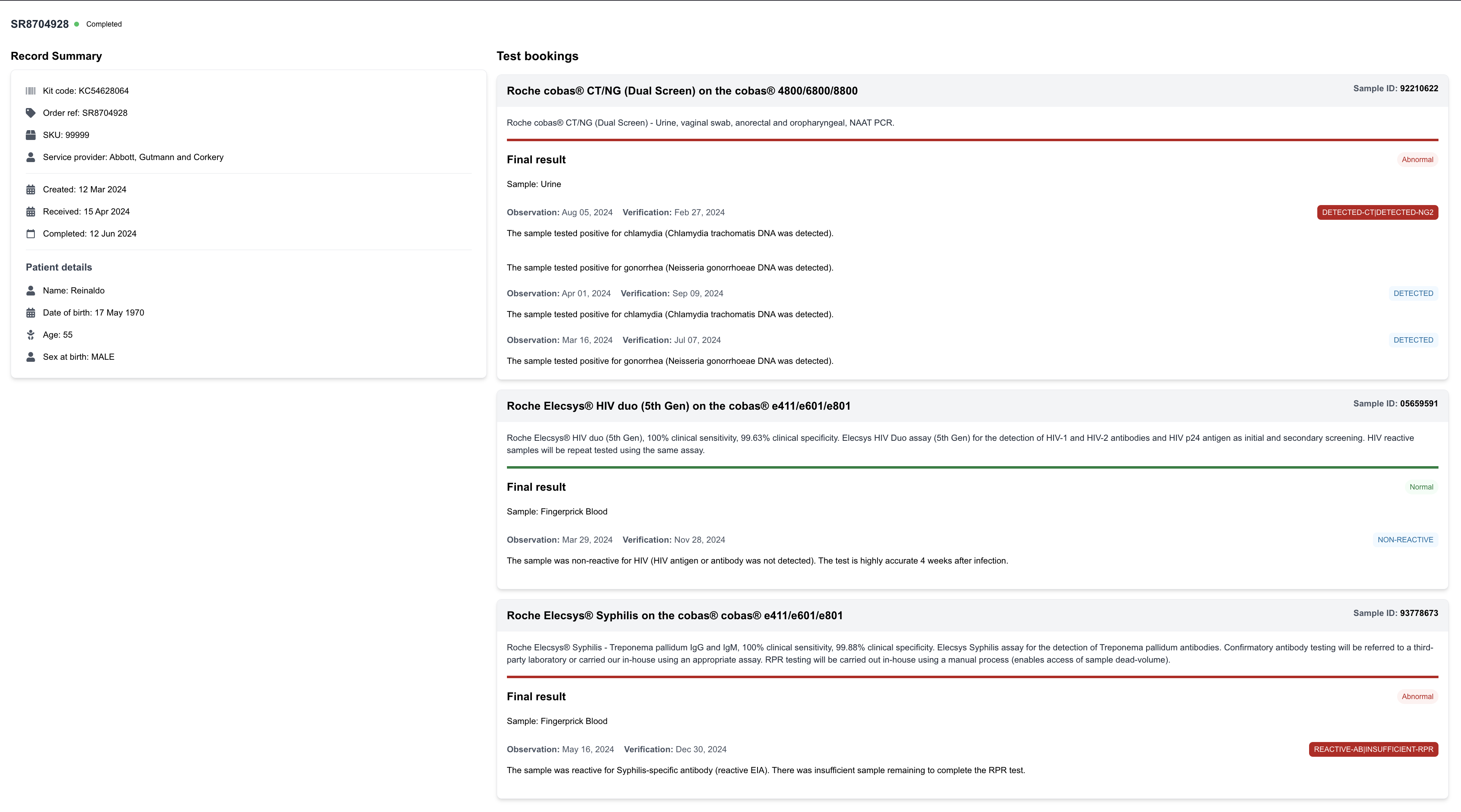
Task: Click SKU: 99999 text
Action: point(66,135)
